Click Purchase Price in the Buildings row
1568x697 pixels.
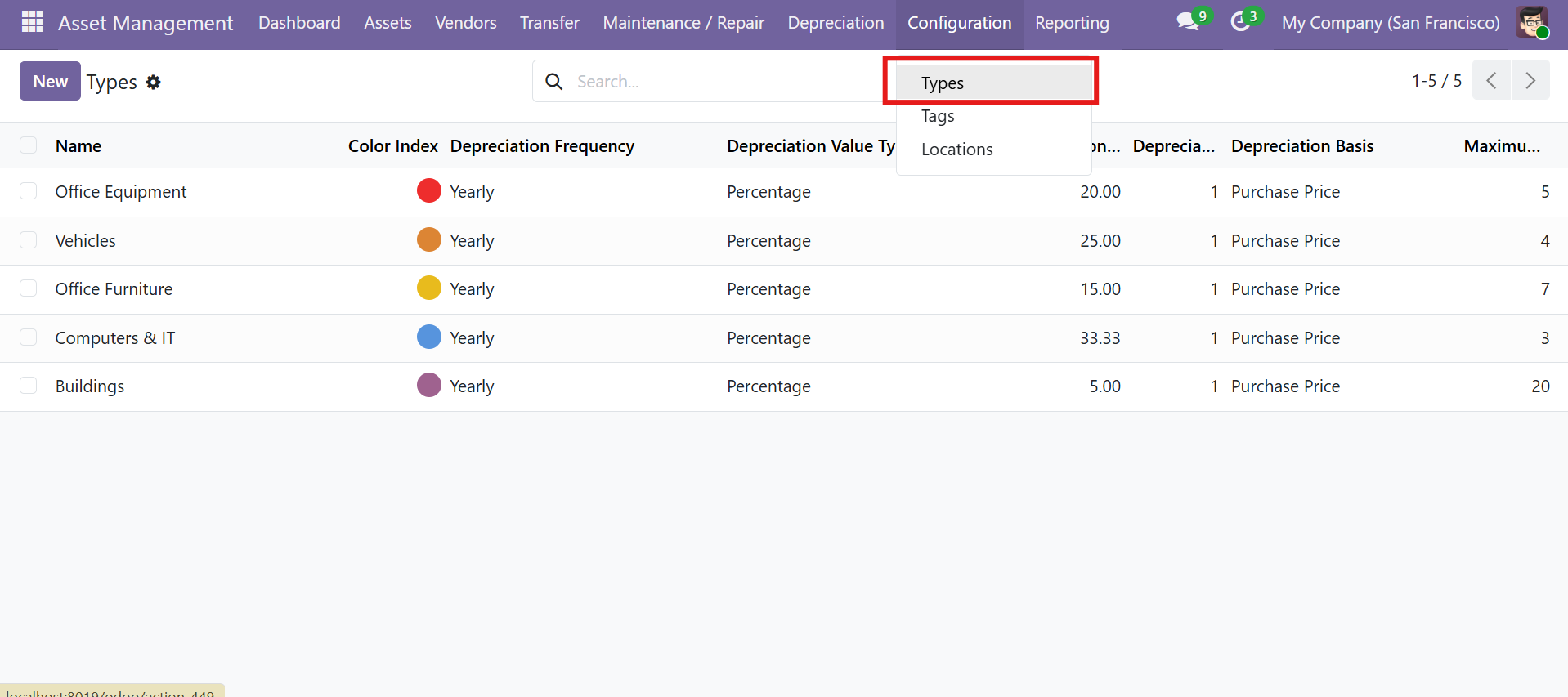1285,386
